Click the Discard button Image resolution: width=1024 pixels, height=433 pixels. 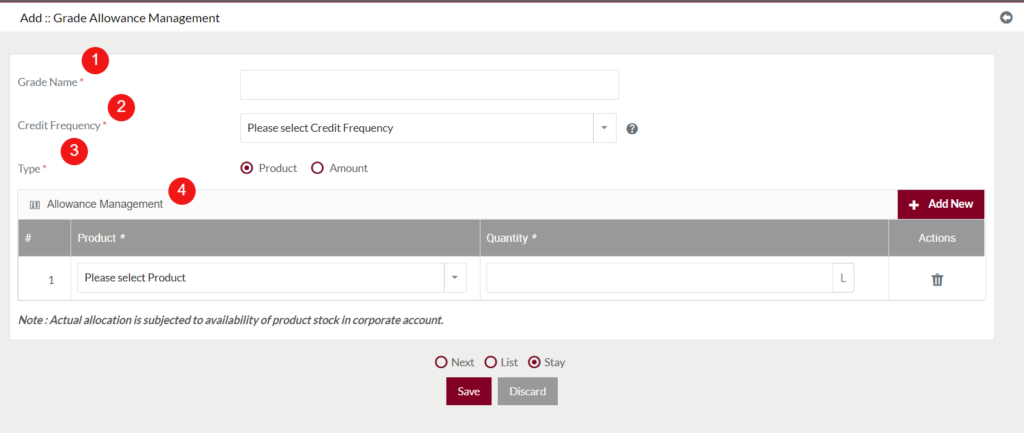[528, 391]
